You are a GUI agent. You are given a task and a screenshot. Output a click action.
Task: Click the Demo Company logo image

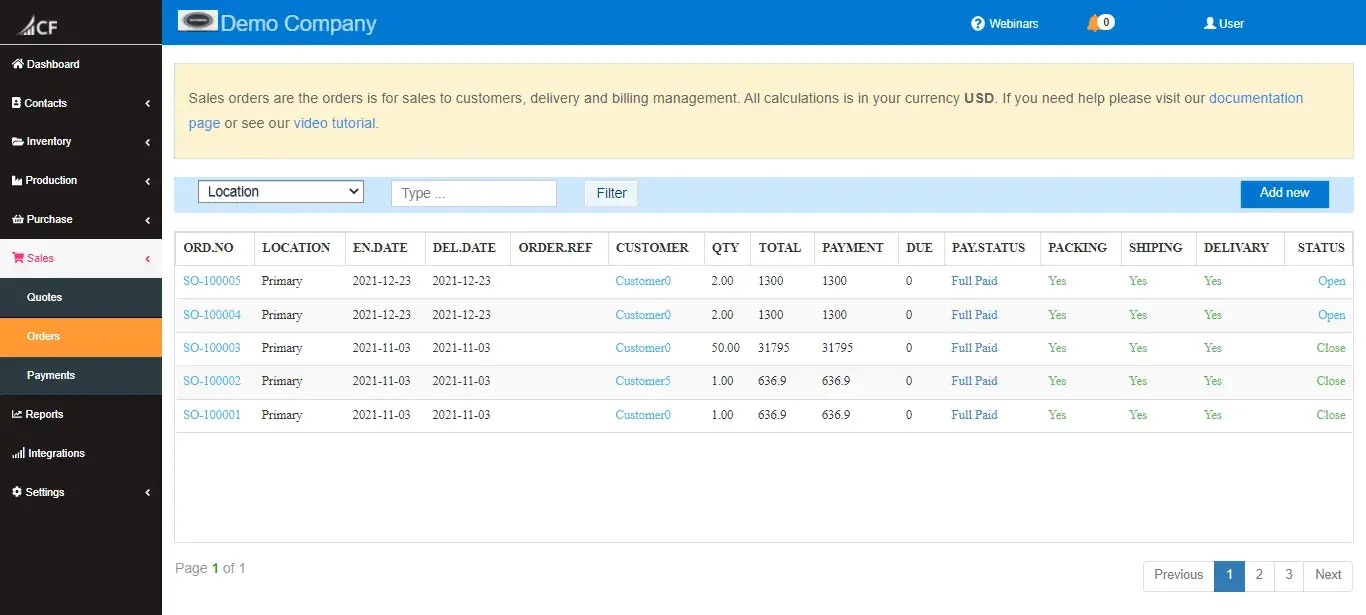pos(197,20)
